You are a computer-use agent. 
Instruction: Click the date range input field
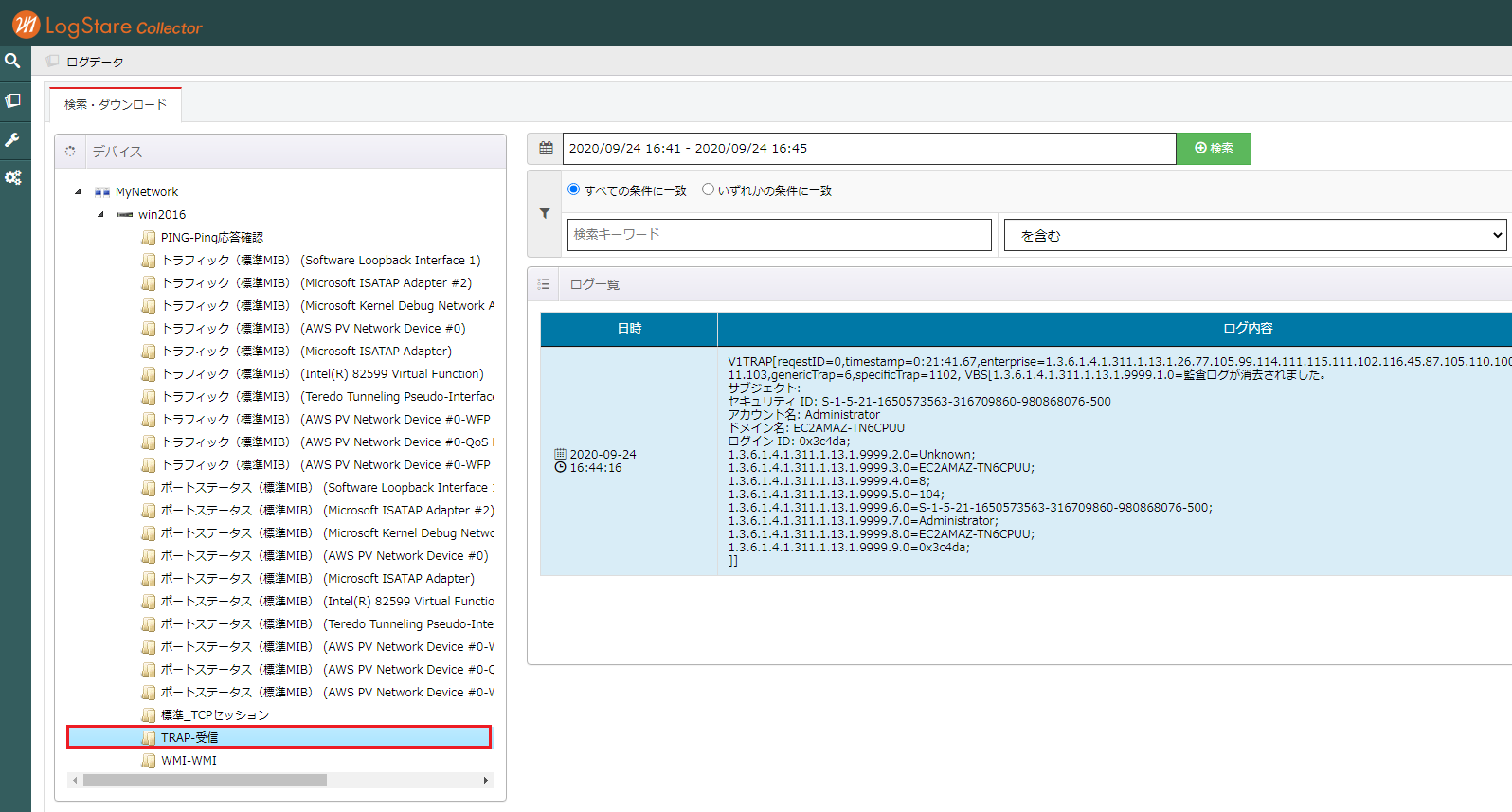(x=870, y=148)
